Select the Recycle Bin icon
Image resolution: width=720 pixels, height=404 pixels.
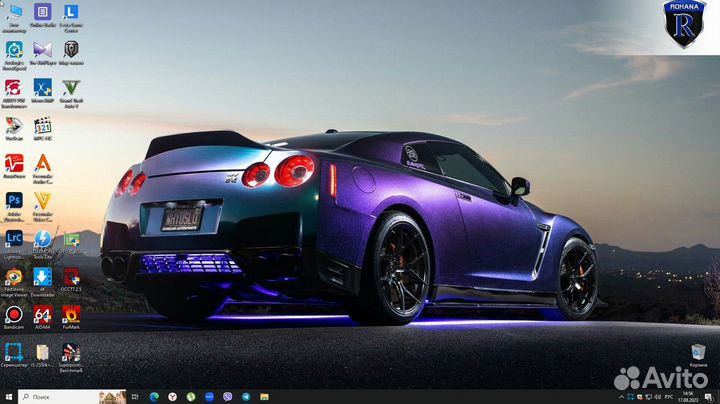698,355
